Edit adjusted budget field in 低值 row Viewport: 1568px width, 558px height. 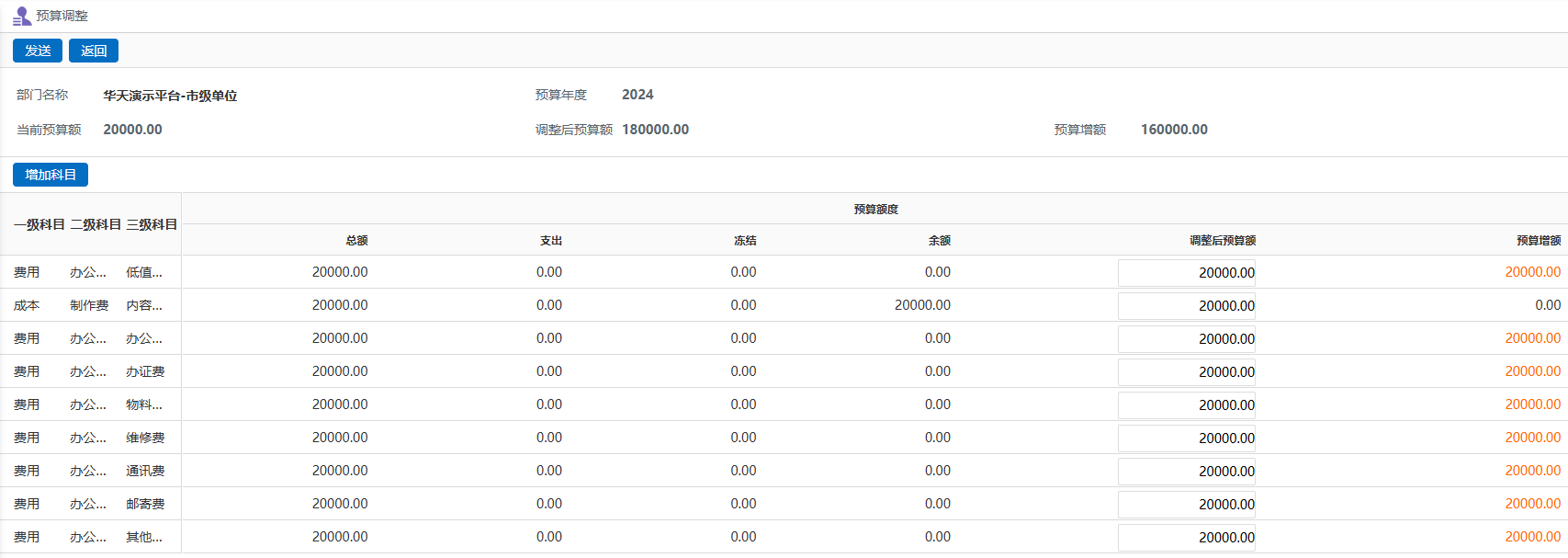(1186, 273)
